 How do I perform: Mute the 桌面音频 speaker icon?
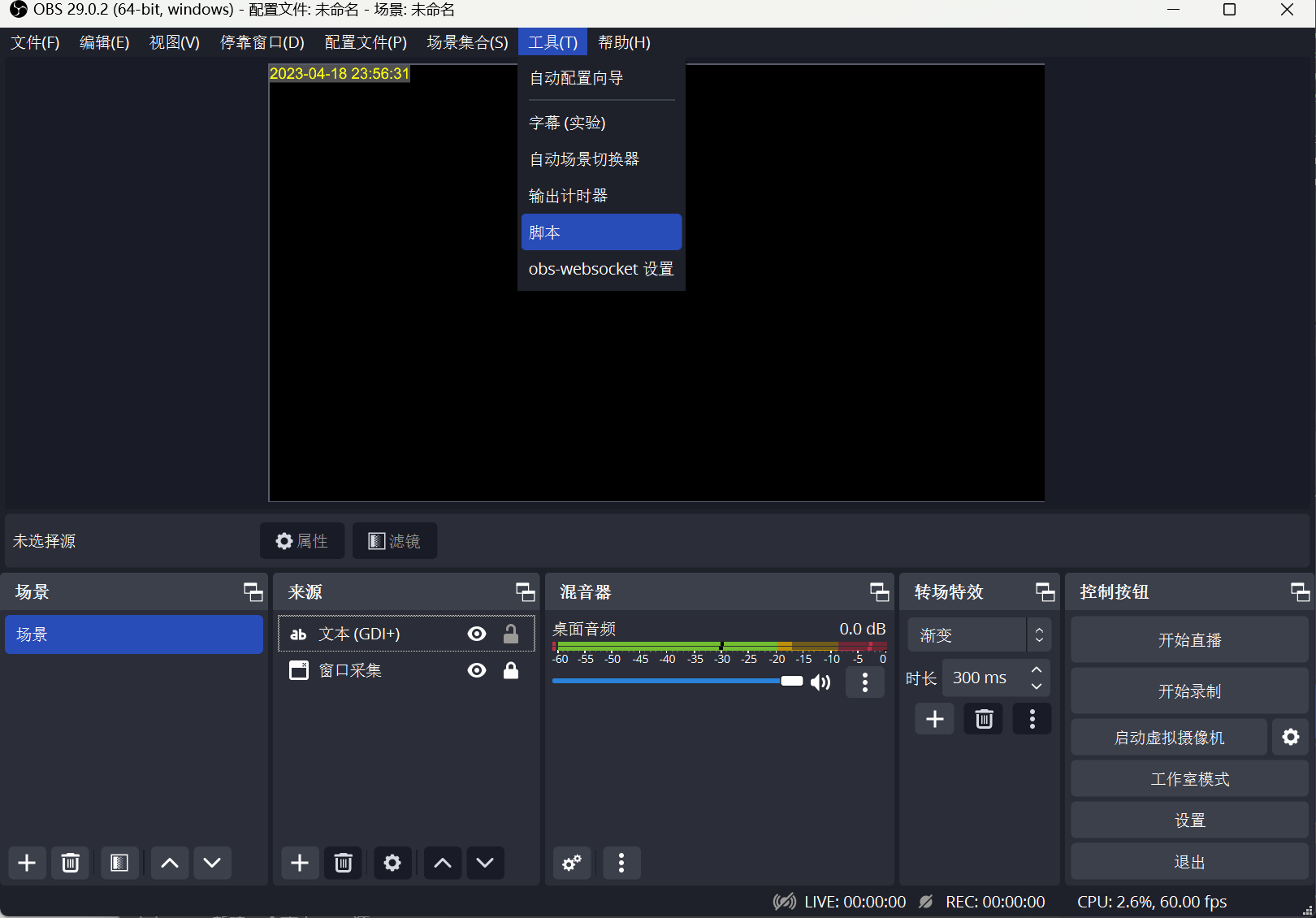pyautogui.click(x=820, y=682)
